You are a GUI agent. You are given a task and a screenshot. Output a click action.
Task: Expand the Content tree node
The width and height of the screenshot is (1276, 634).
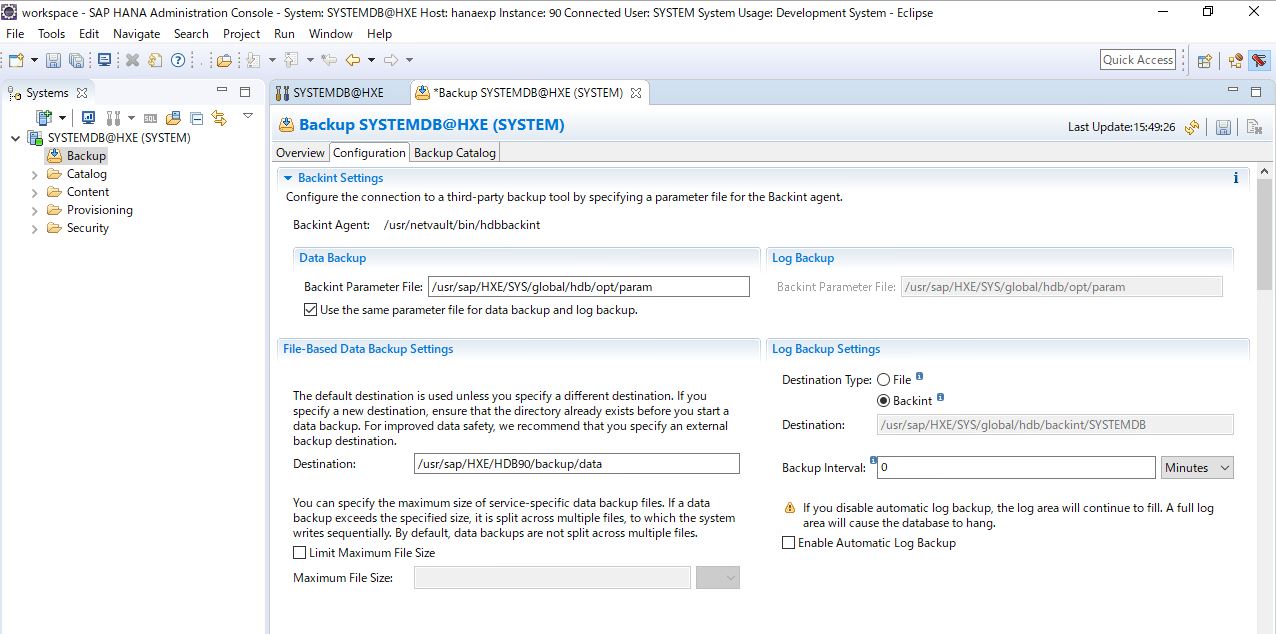coord(34,192)
